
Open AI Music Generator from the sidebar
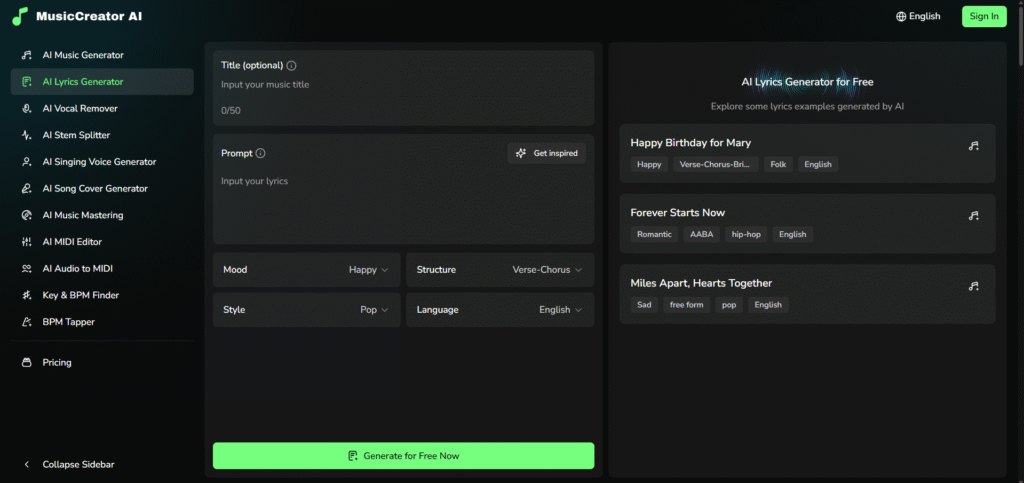tap(102, 55)
